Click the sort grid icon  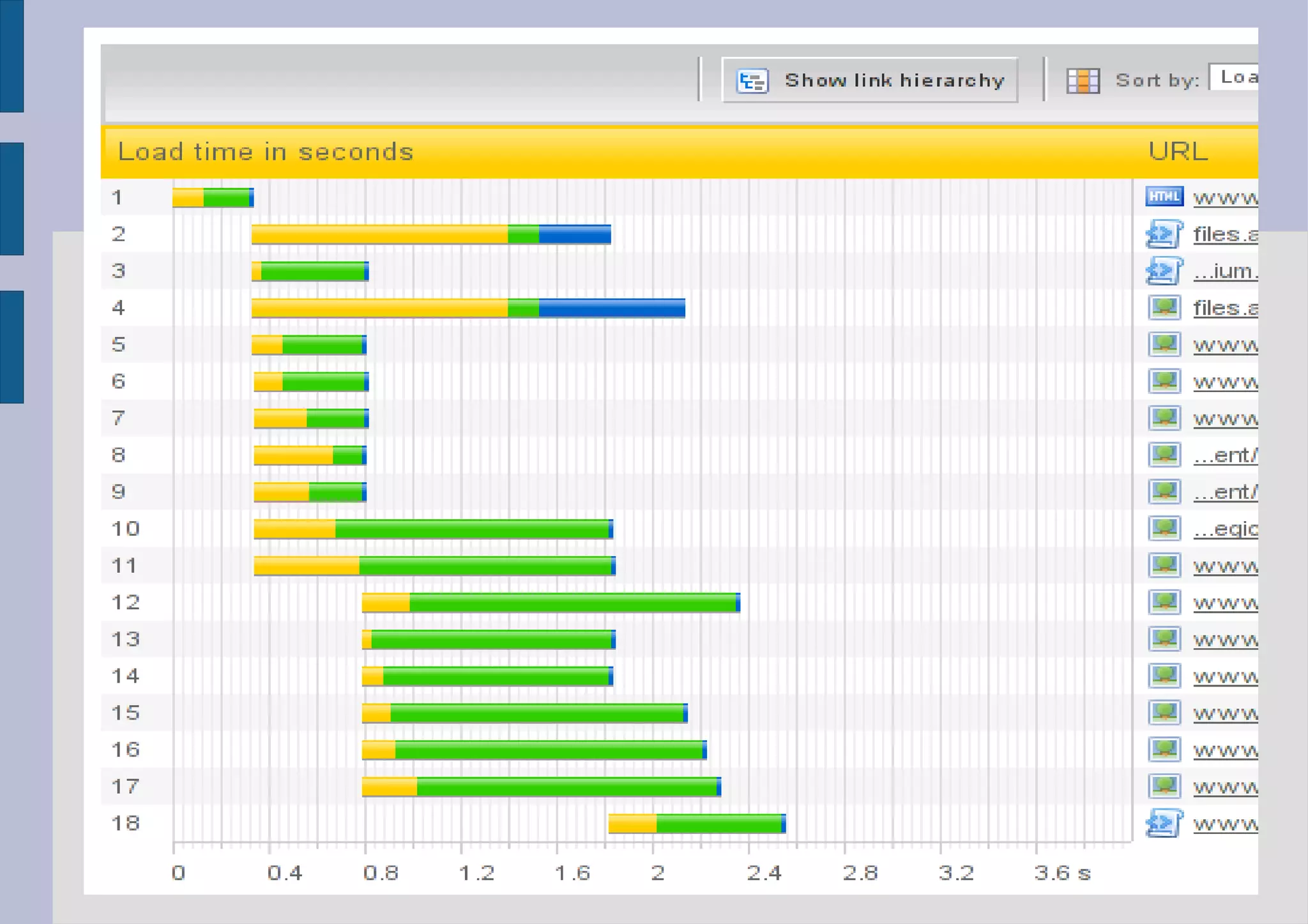1083,81
